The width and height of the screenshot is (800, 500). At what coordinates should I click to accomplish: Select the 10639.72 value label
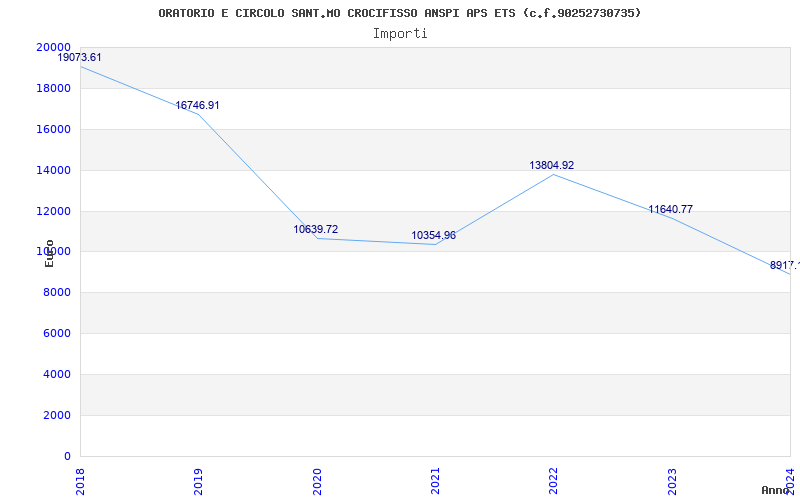(x=315, y=229)
